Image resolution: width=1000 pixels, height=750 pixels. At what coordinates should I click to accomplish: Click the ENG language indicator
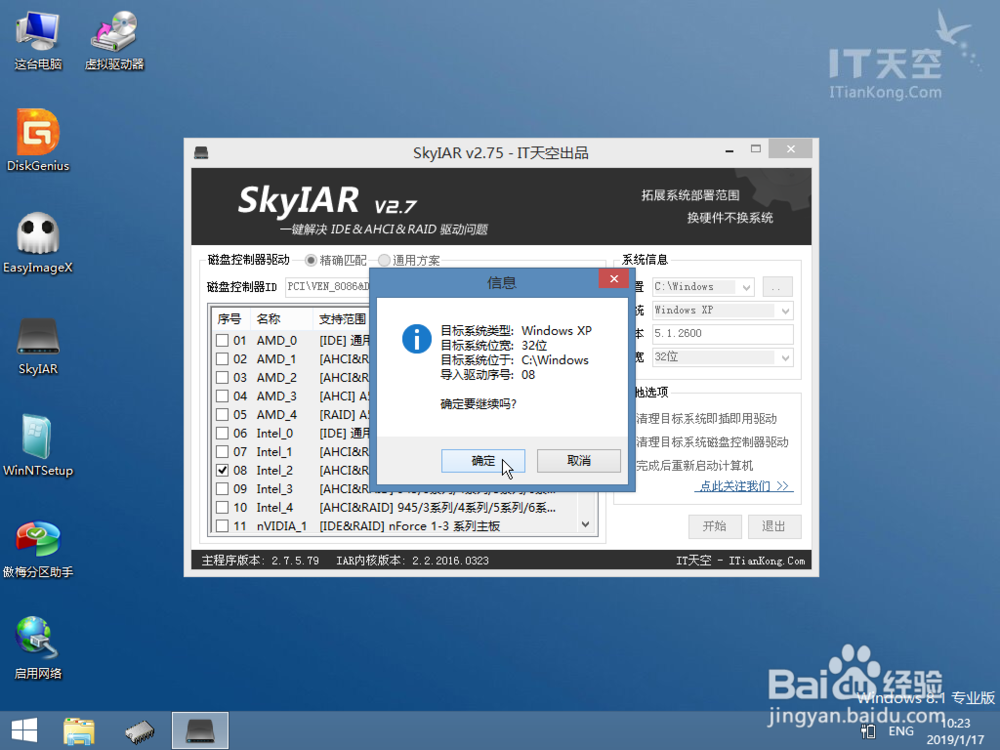[x=901, y=731]
